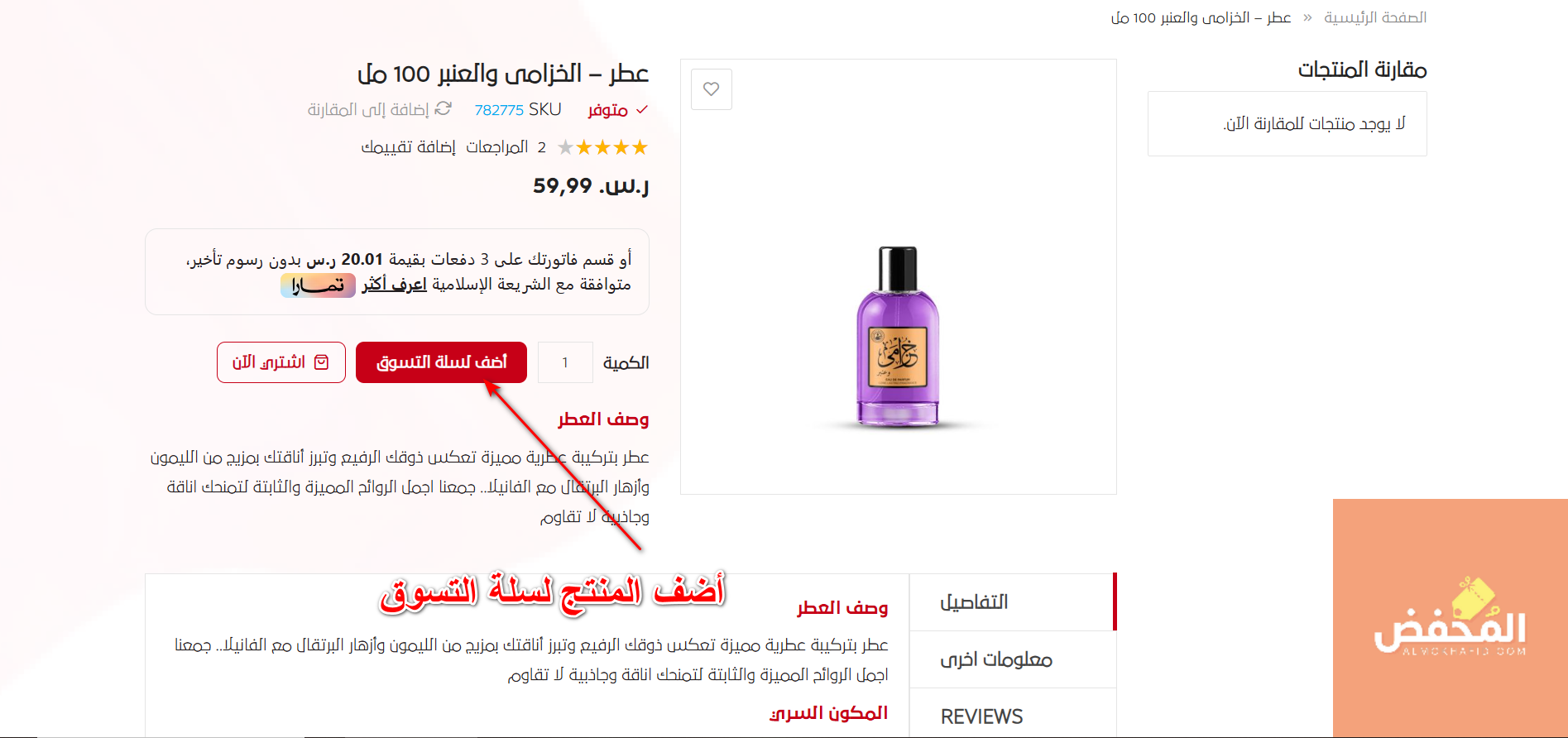Click the availability checkmark icon
Screen dimensions: 1568x738
pos(641,109)
